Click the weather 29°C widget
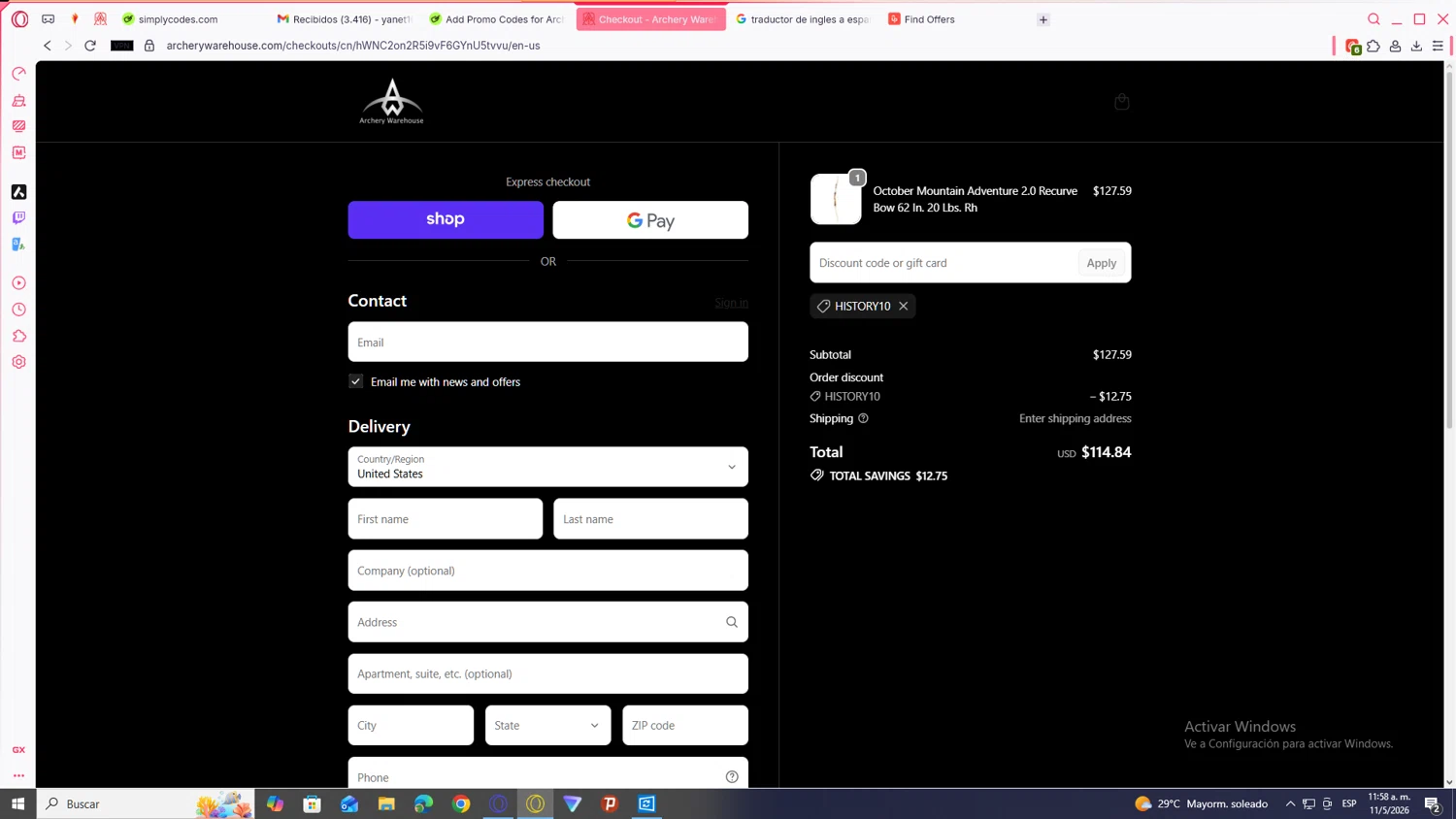The height and width of the screenshot is (819, 1456). point(1201,803)
